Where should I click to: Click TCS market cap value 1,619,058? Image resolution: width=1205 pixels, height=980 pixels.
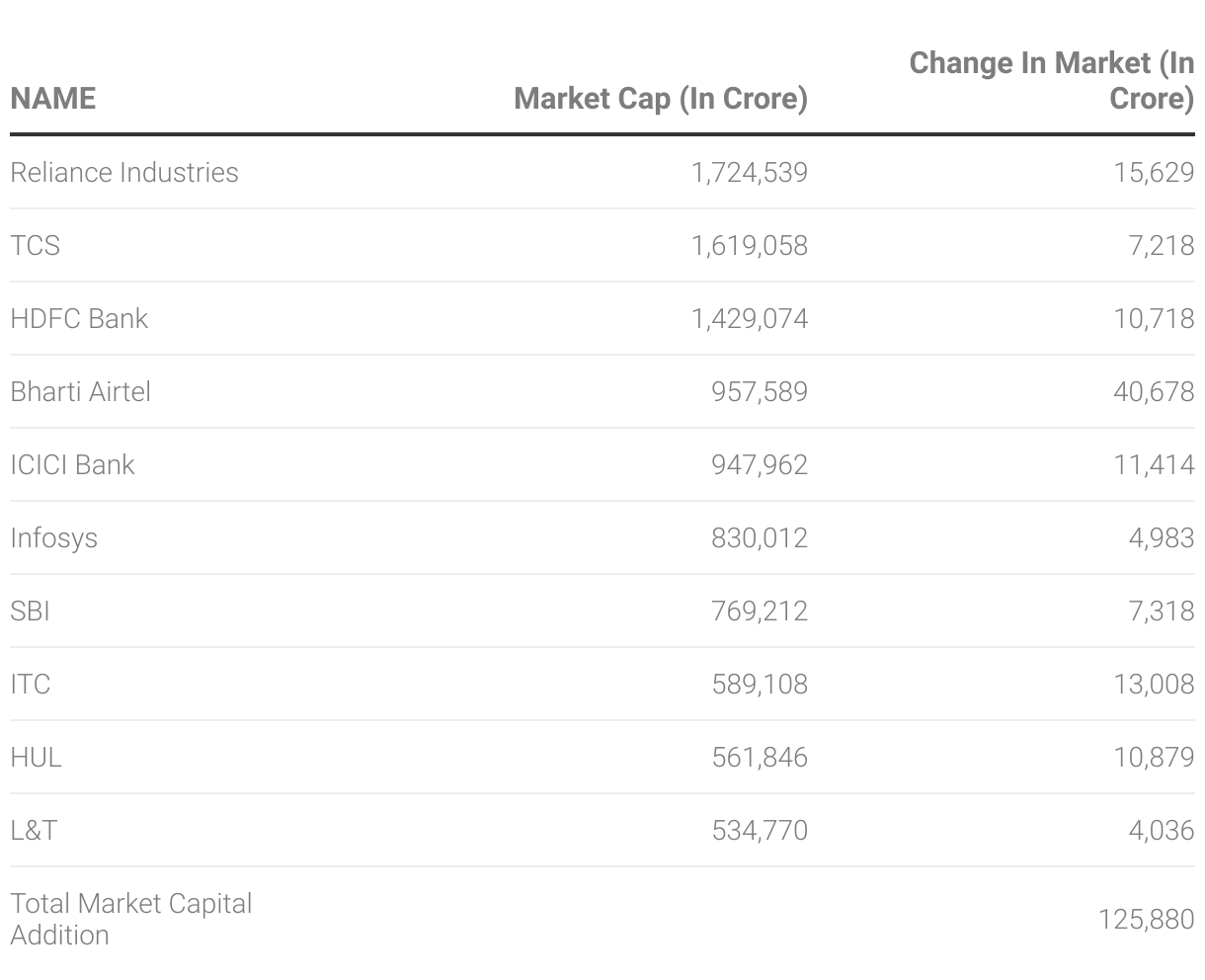[749, 246]
